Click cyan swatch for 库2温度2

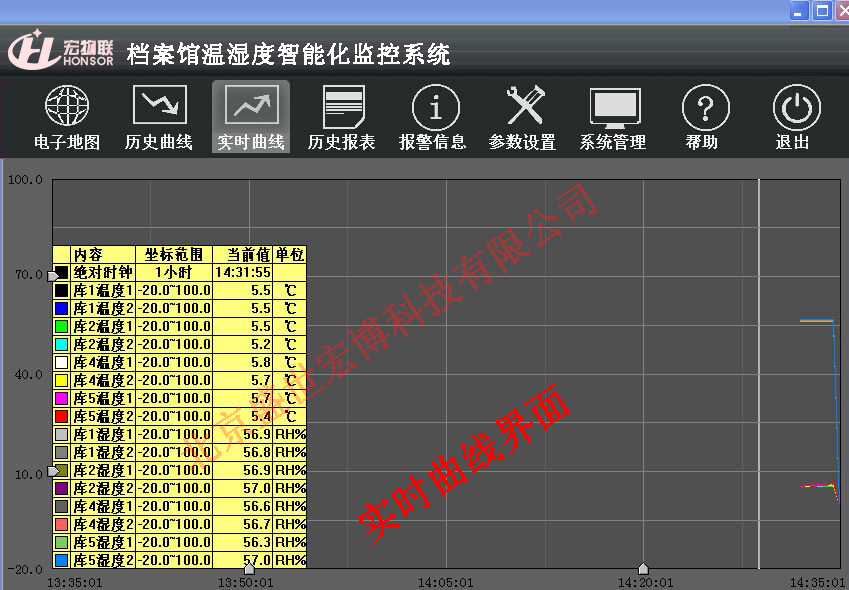coord(62,344)
